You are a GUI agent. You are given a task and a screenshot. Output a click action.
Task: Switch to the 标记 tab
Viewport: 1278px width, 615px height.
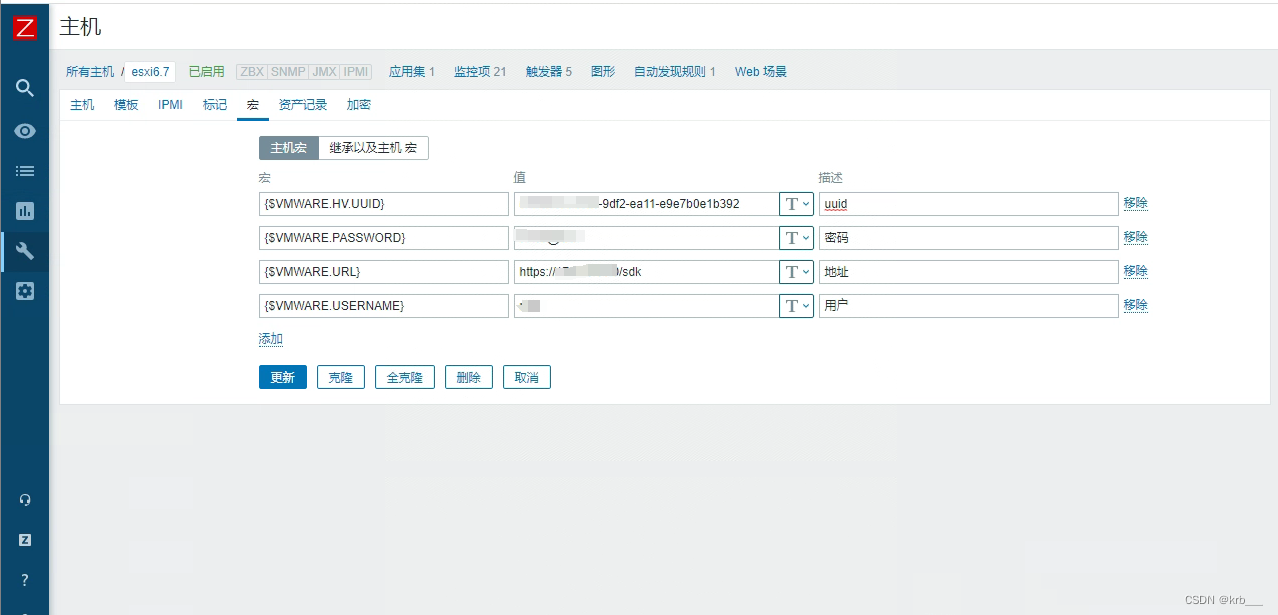[215, 104]
